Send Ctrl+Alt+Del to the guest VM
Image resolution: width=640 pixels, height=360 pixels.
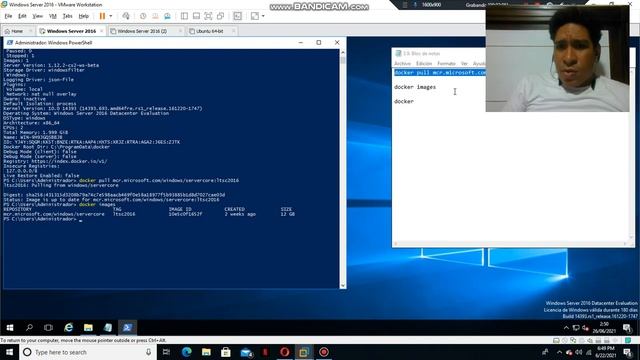click(x=126, y=16)
